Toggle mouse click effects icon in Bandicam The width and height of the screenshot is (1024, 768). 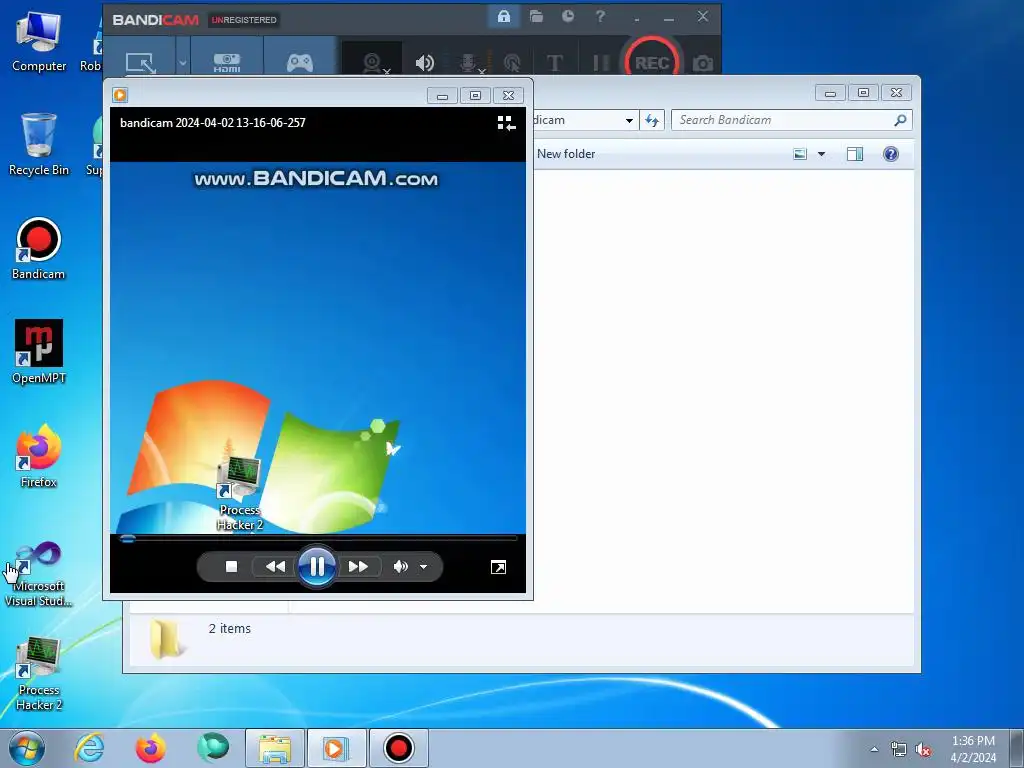512,63
